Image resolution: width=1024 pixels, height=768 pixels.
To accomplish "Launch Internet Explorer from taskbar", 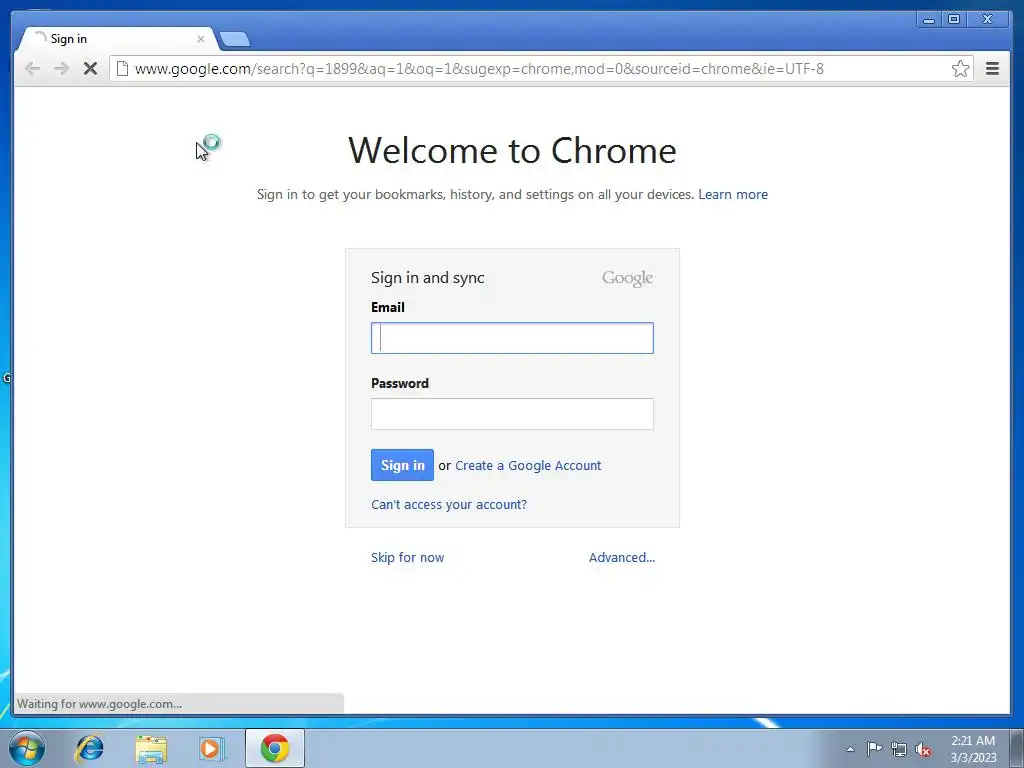I will pos(89,748).
